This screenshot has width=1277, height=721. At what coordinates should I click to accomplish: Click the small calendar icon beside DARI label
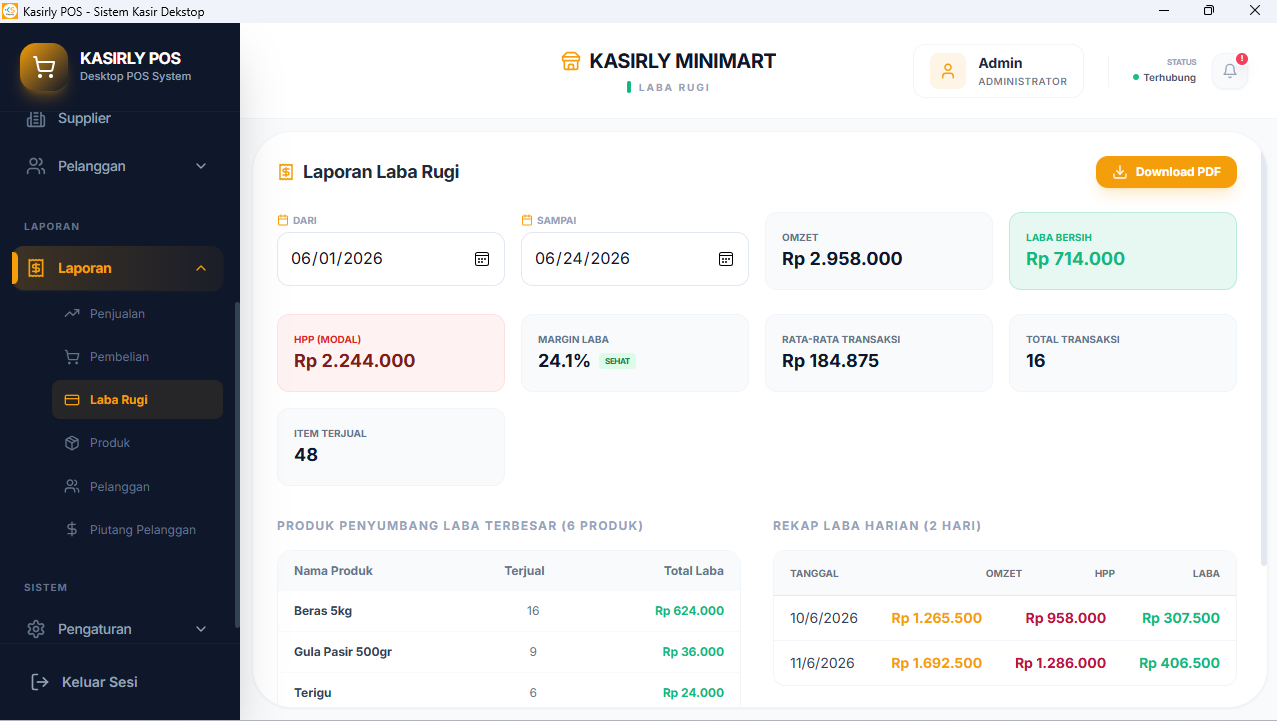[x=283, y=220]
